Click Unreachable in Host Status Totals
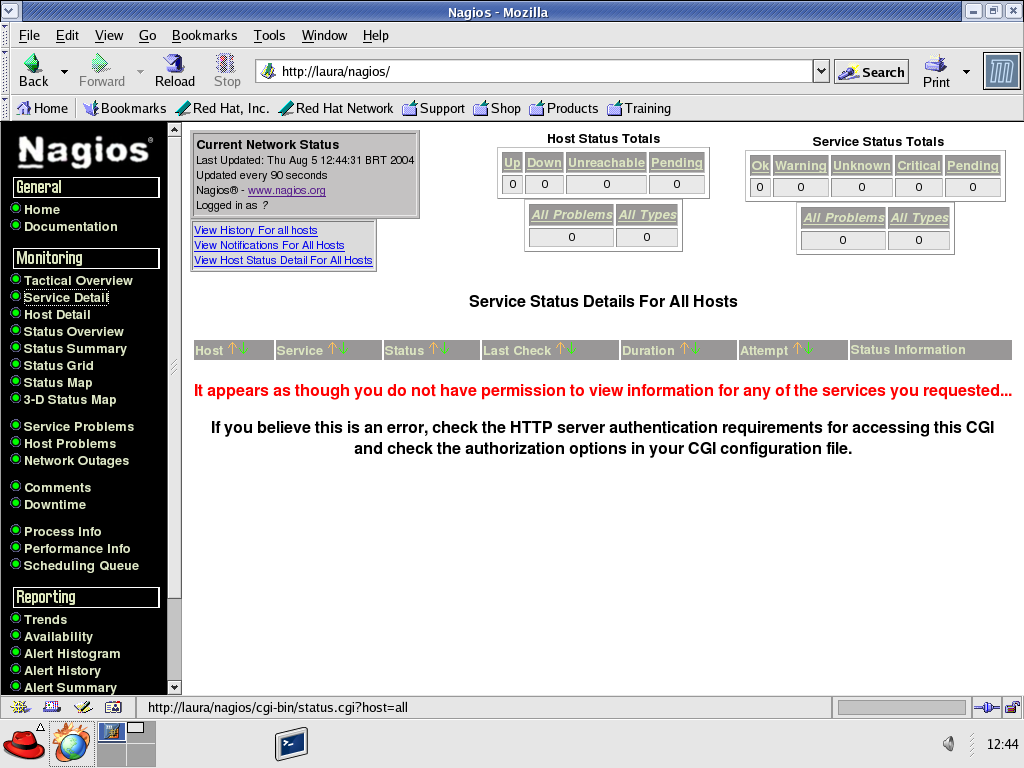This screenshot has height=768, width=1024. pos(606,163)
